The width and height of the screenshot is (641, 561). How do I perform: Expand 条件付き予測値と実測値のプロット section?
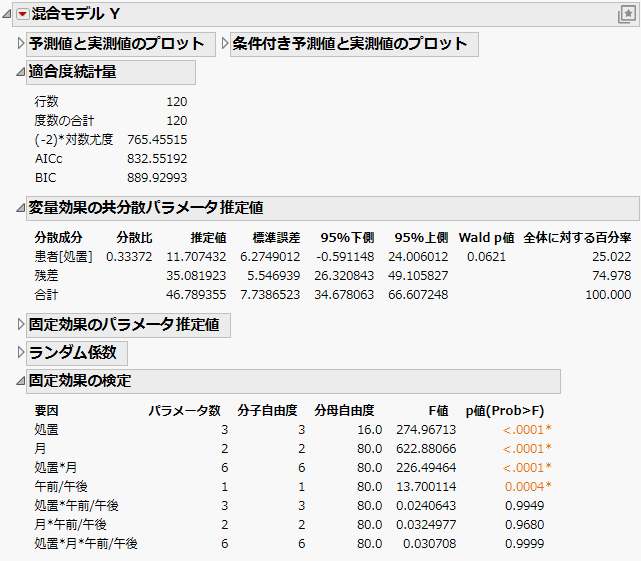[x=224, y=43]
